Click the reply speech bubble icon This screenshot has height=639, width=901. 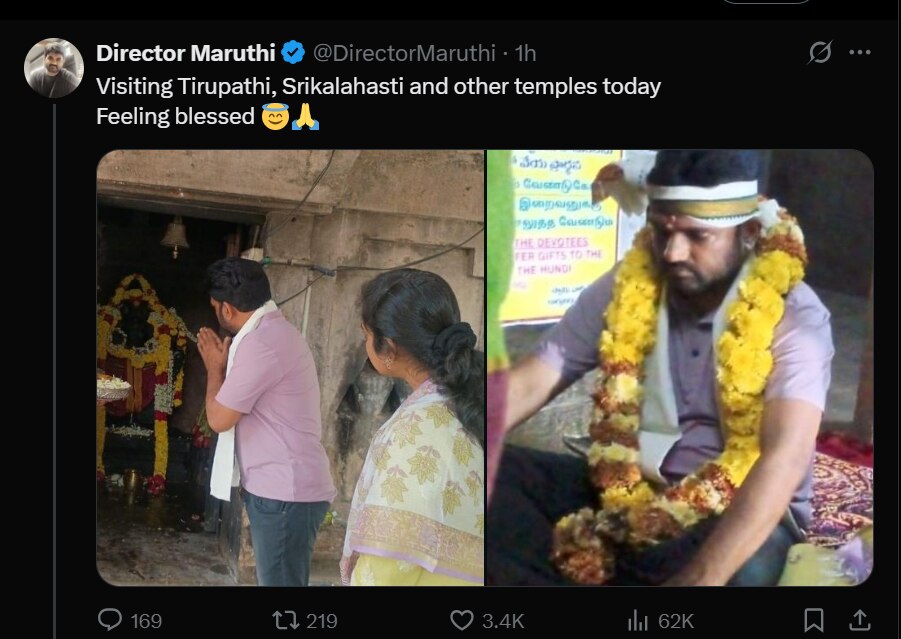coord(110,620)
